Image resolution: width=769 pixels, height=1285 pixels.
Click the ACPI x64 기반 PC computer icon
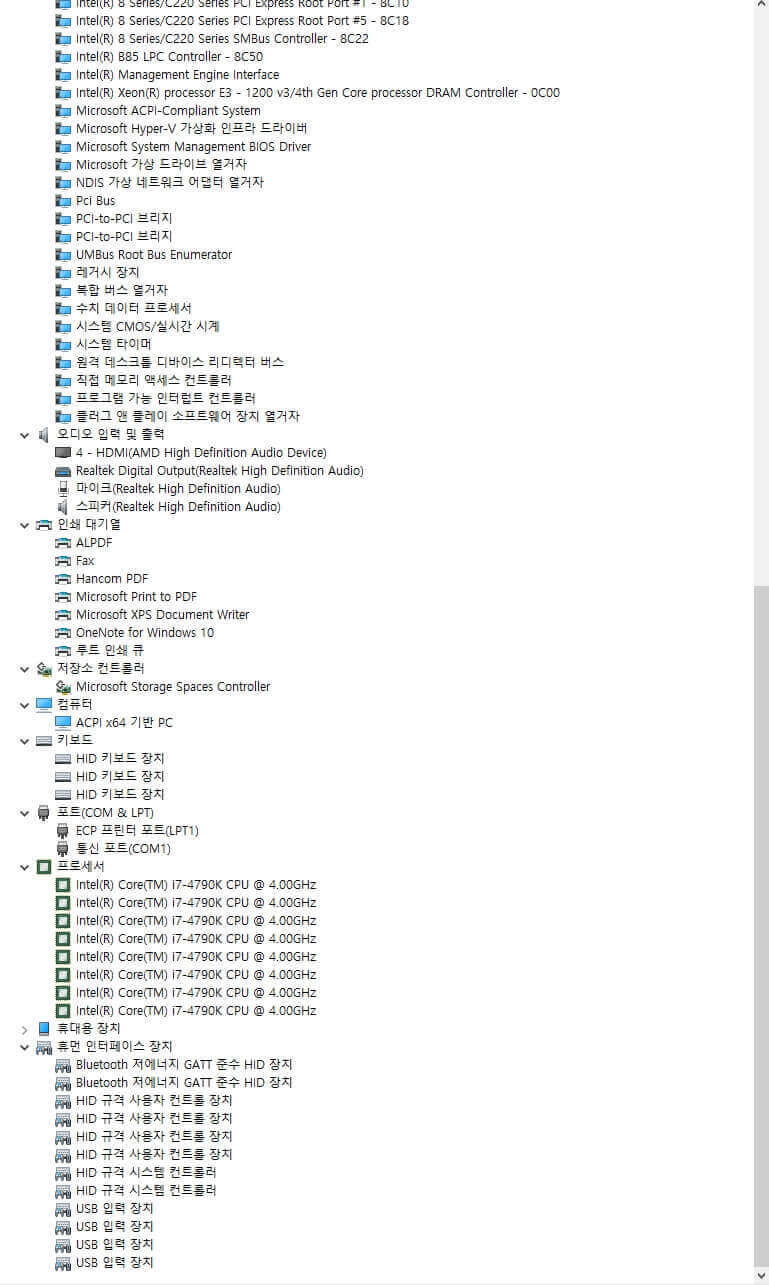click(x=63, y=722)
